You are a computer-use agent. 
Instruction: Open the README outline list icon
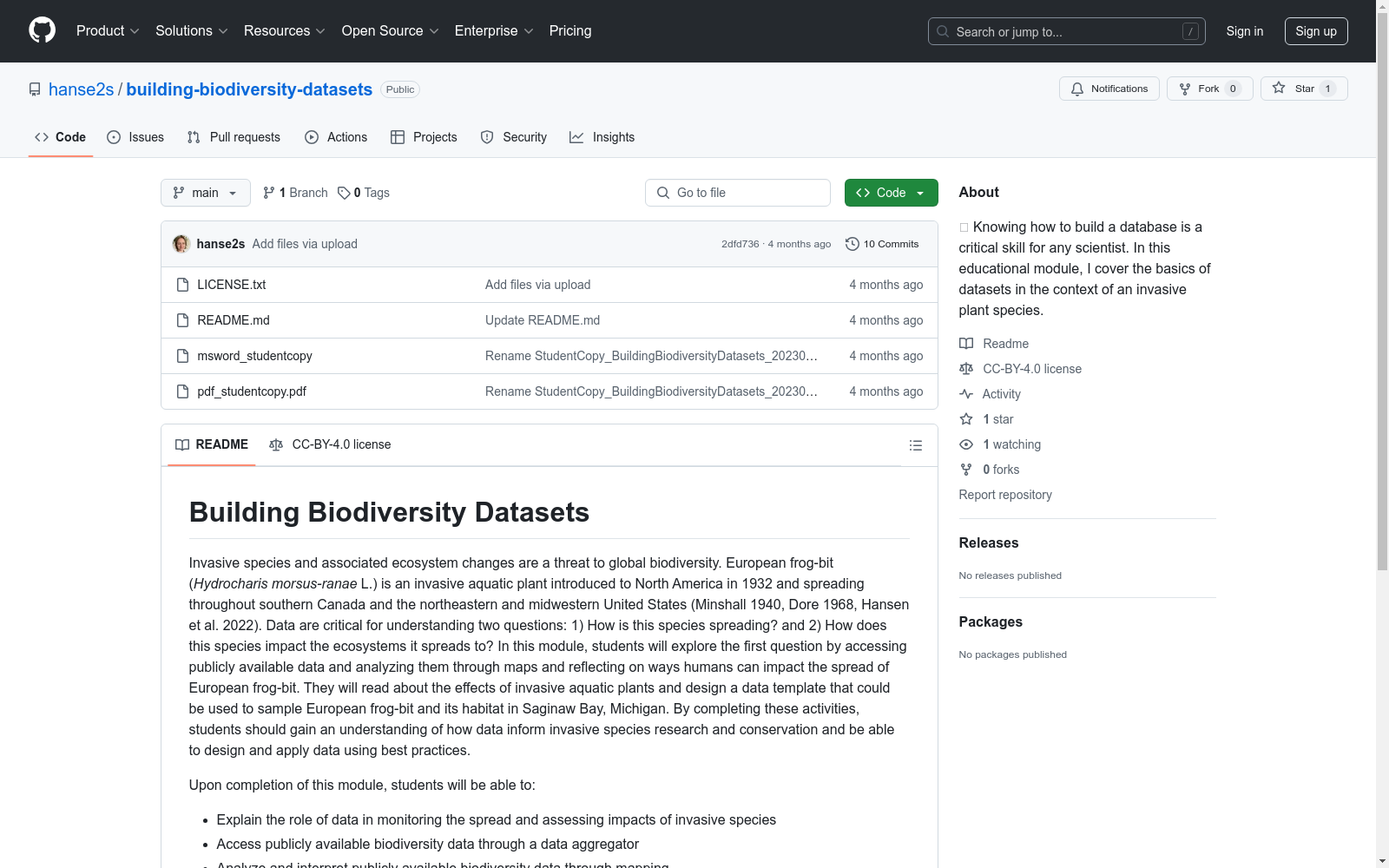click(916, 445)
